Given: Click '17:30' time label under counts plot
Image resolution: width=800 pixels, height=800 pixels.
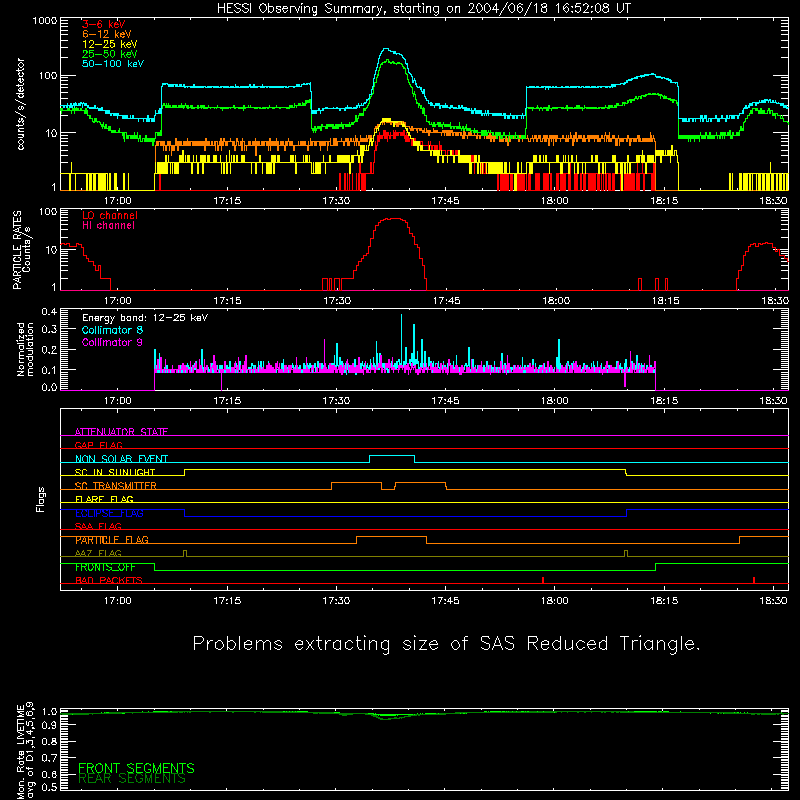Looking at the screenshot, I should 336,201.
